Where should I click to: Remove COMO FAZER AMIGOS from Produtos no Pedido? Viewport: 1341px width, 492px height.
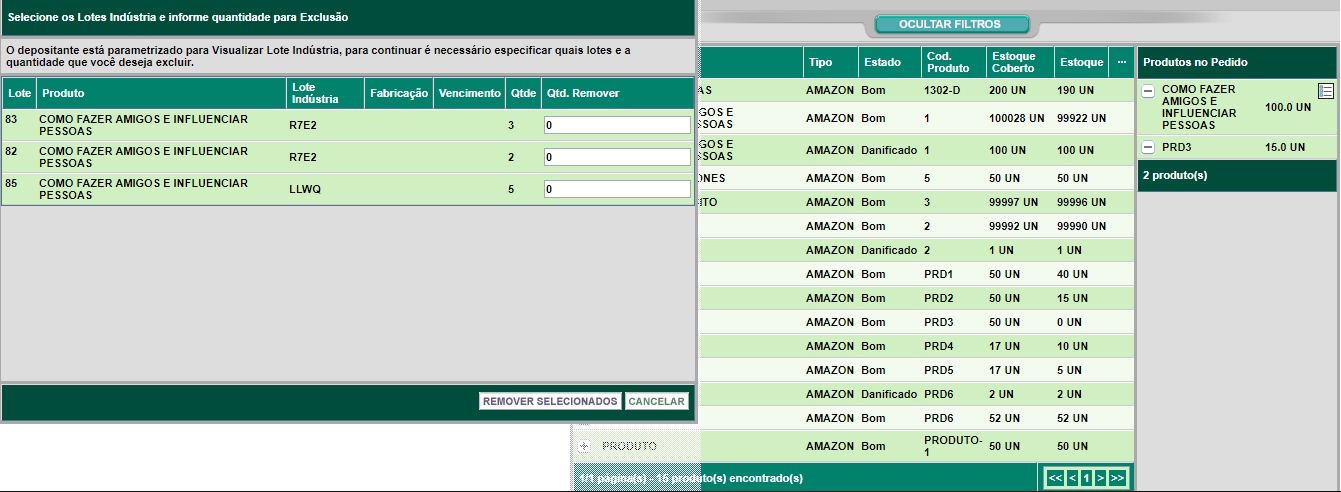point(1149,91)
